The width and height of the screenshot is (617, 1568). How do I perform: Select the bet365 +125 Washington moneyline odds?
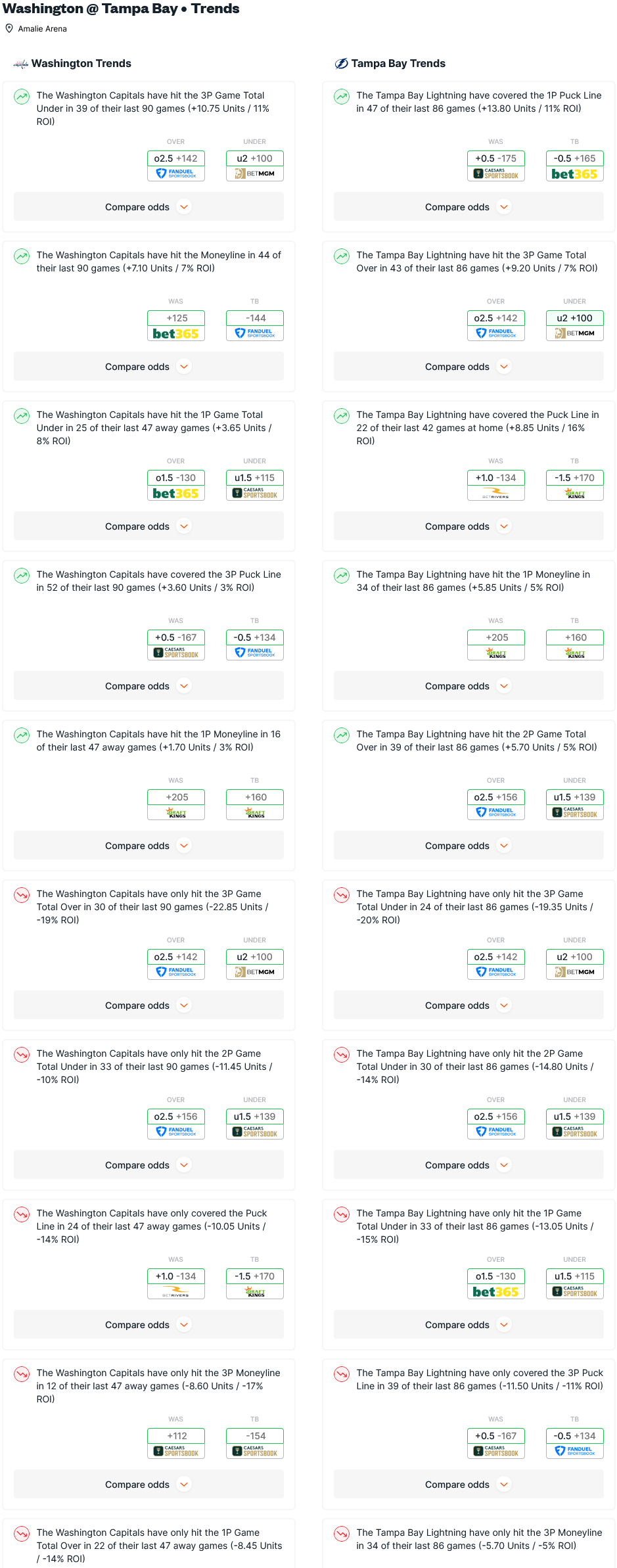pos(176,325)
